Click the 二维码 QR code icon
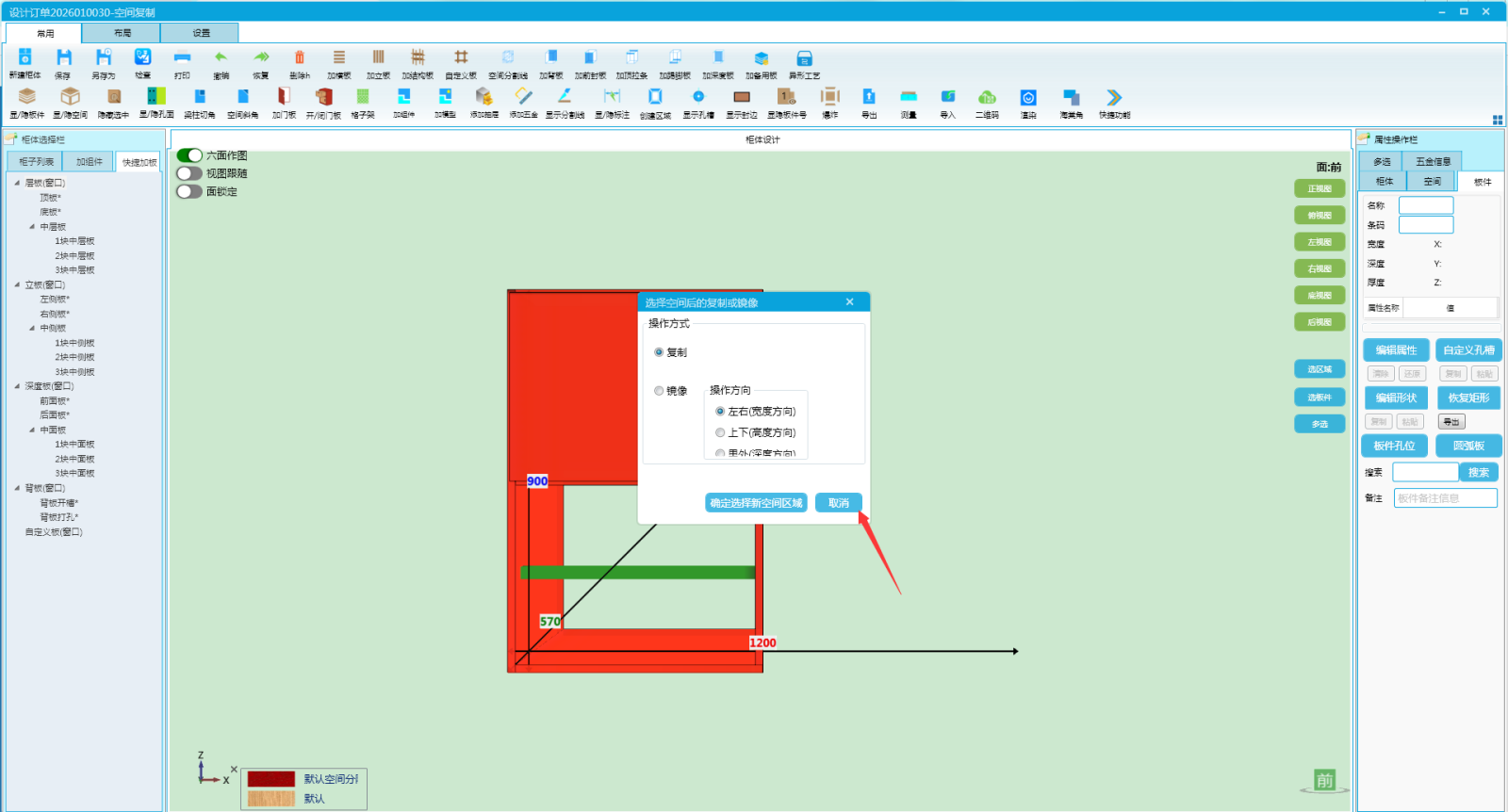 click(x=987, y=97)
